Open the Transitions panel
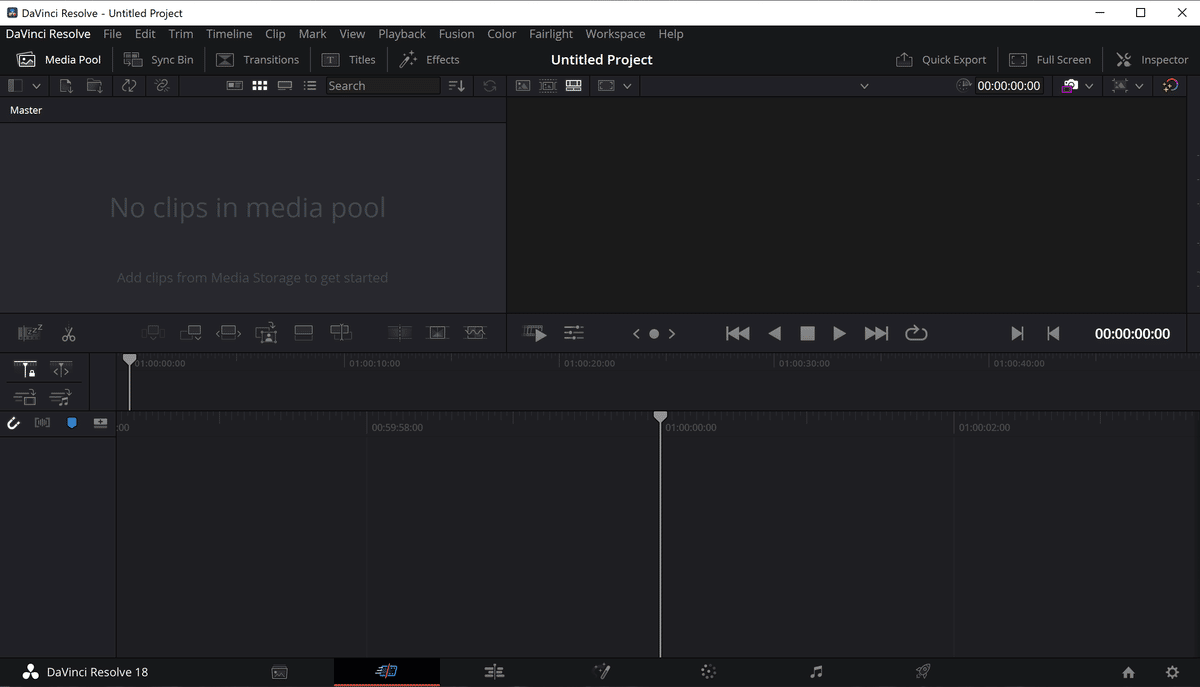This screenshot has height=687, width=1200. (258, 60)
